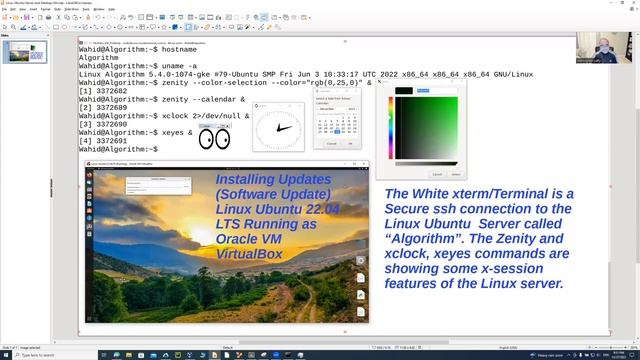Click the Master Slide icon

(x=162, y=18)
